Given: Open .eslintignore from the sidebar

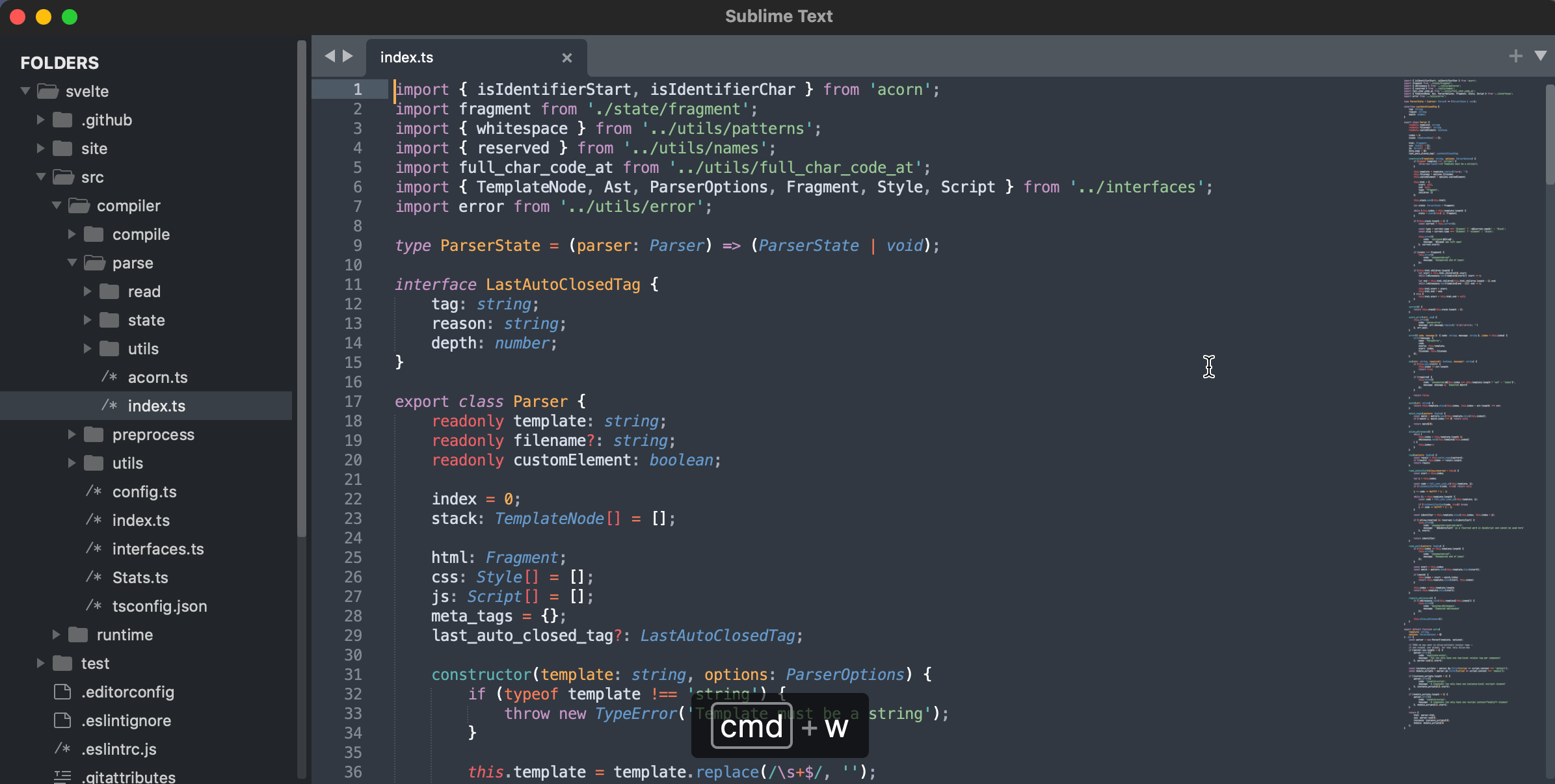Looking at the screenshot, I should tap(126, 720).
